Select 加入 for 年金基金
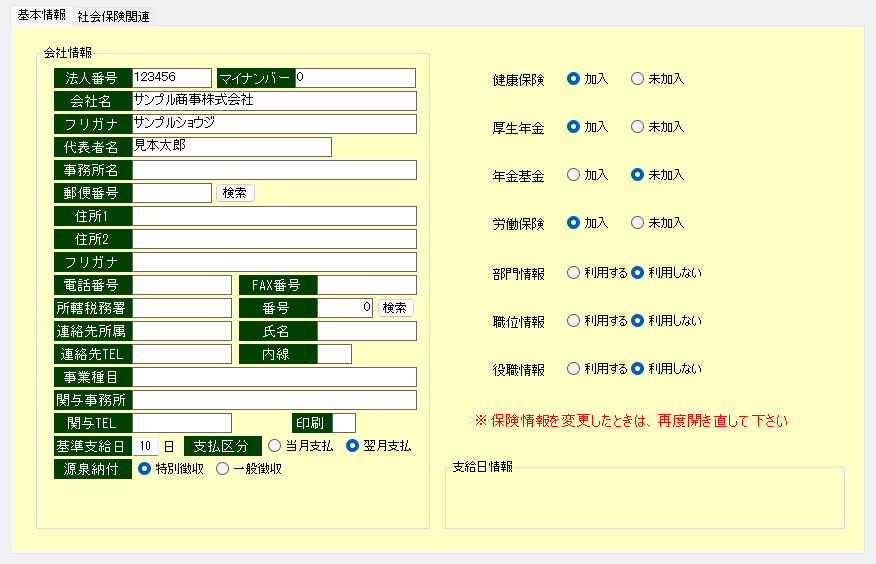Viewport: 876px width, 564px height. click(574, 175)
